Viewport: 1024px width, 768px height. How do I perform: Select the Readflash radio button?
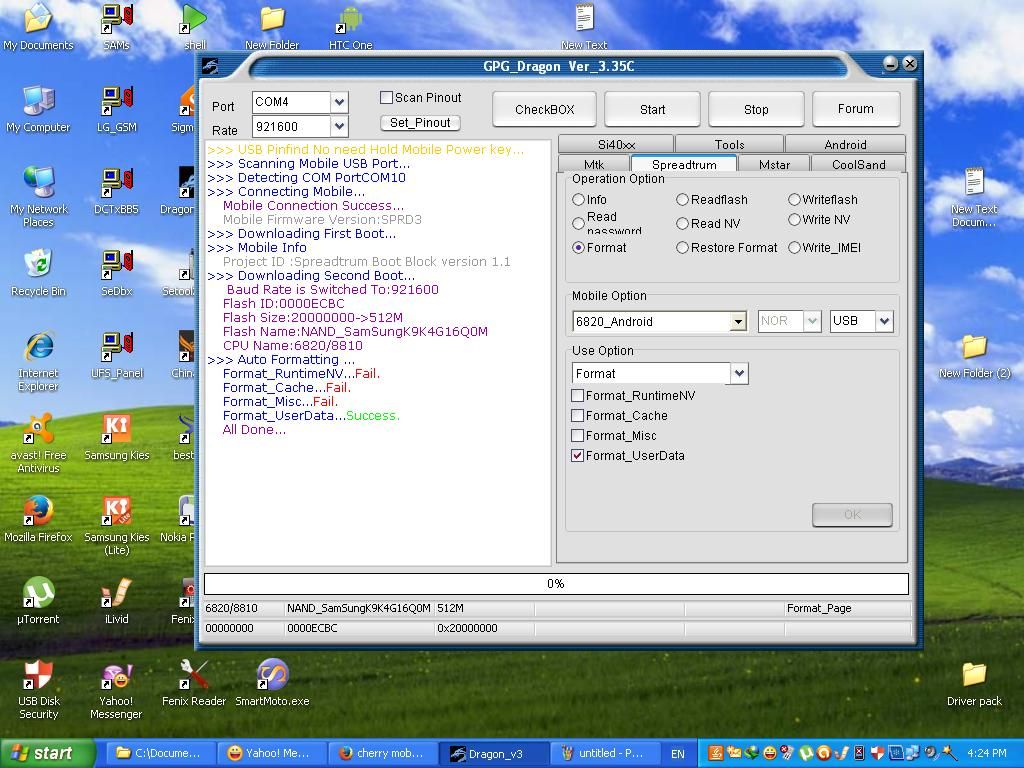point(683,200)
